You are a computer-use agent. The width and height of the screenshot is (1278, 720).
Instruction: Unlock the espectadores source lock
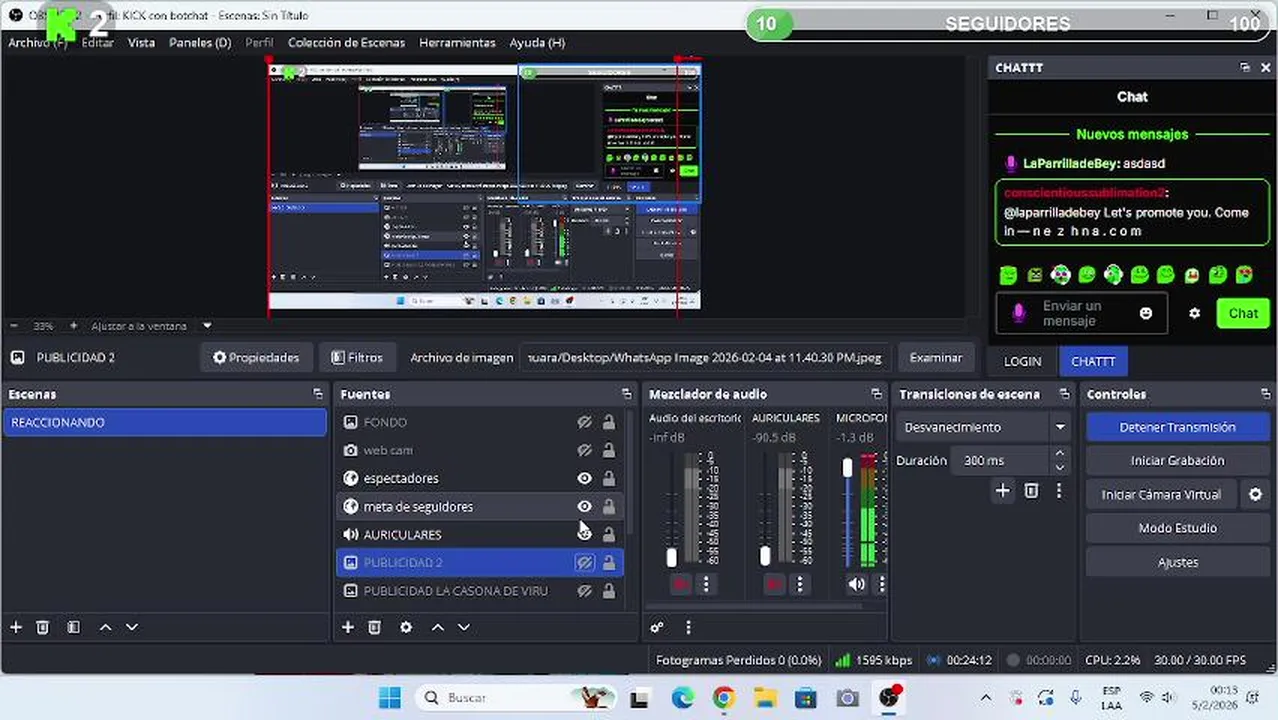pyautogui.click(x=608, y=478)
